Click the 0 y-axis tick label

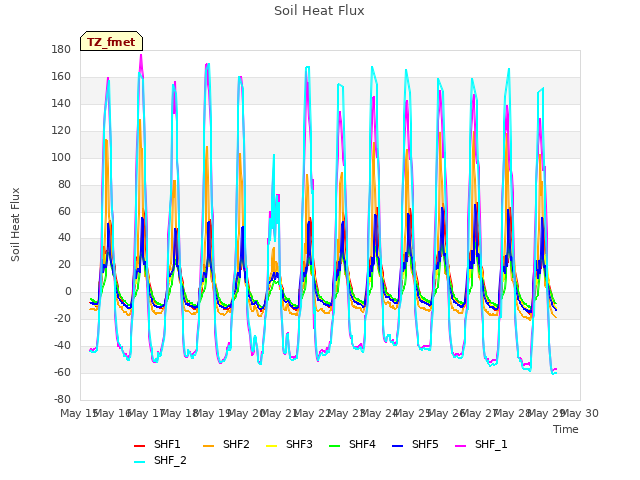68,291
